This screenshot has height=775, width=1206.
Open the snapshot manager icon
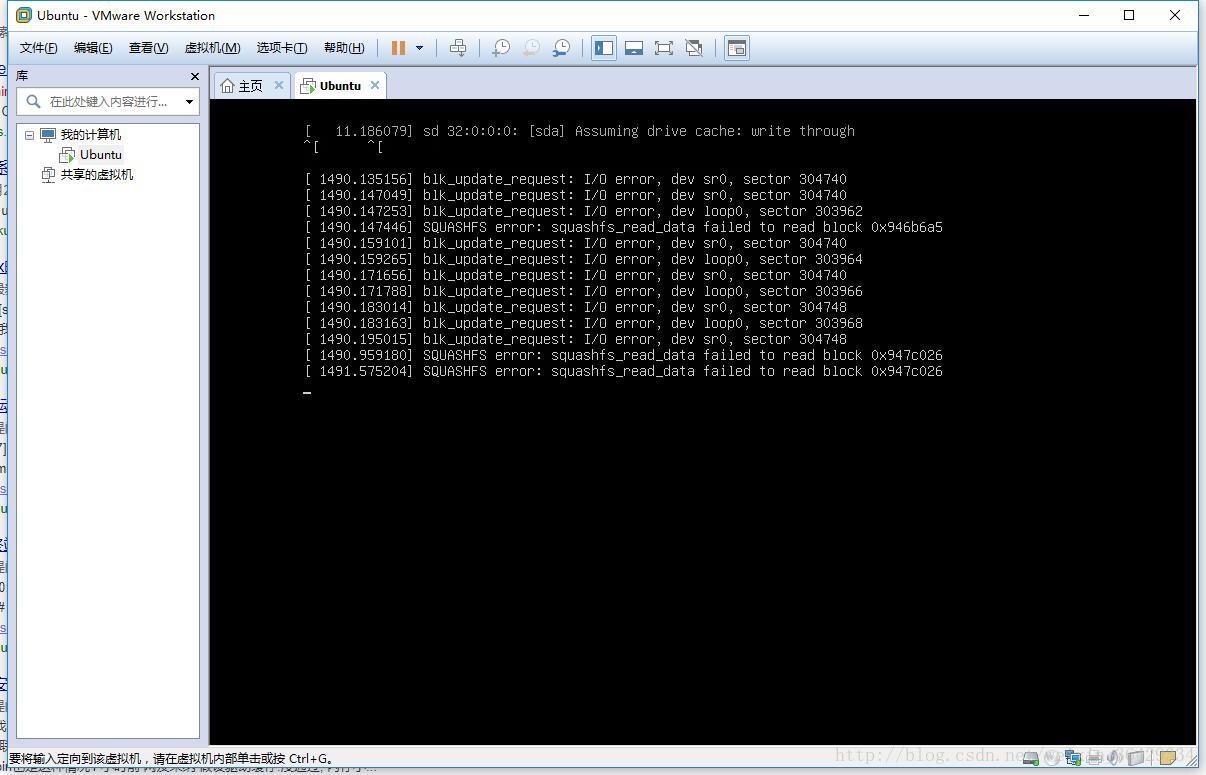point(561,48)
